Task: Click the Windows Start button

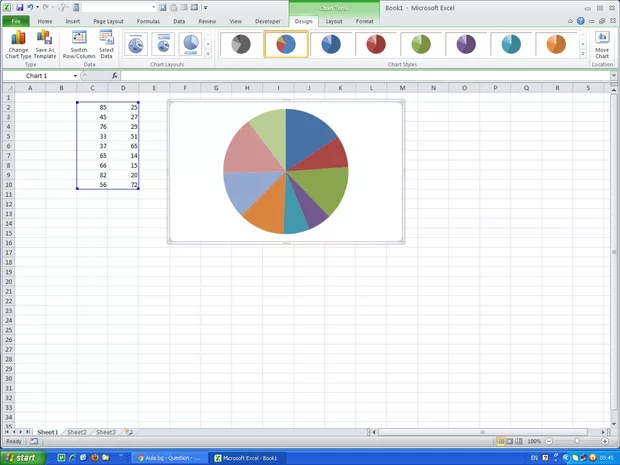Action: pos(20,457)
